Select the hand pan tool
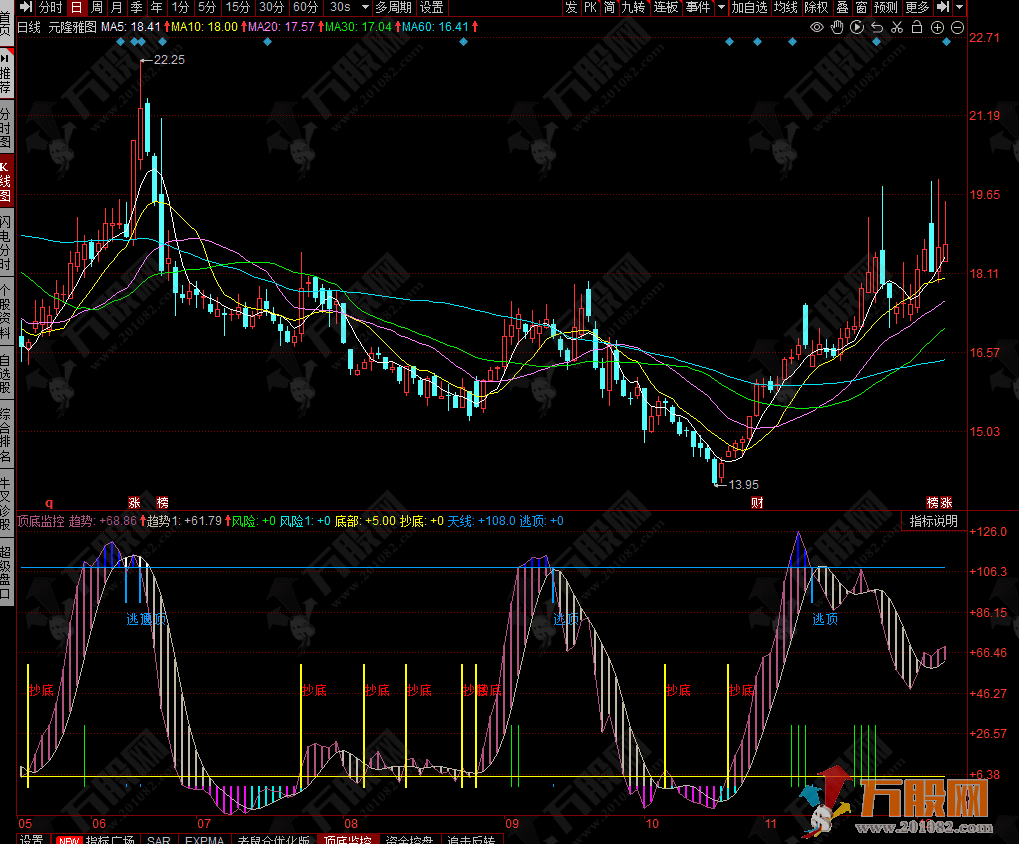Viewport: 1019px width, 844px height. point(837,27)
